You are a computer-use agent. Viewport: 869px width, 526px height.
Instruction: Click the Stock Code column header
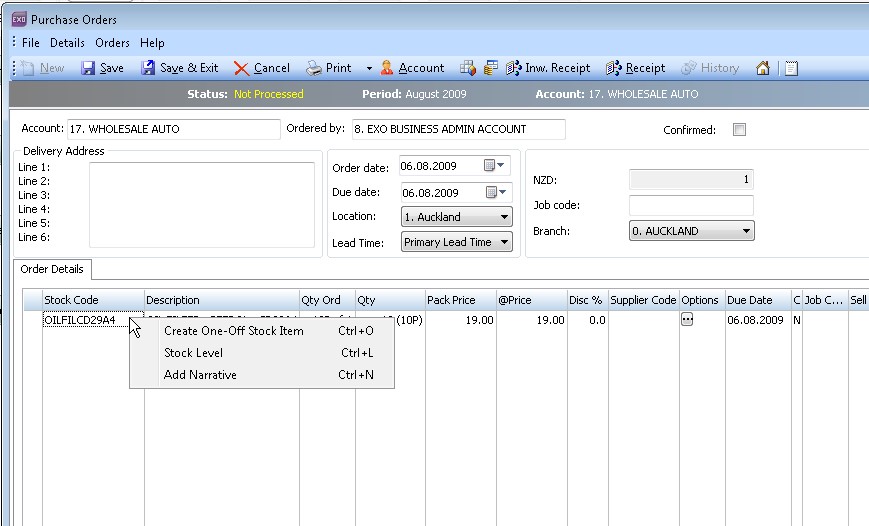pos(93,300)
